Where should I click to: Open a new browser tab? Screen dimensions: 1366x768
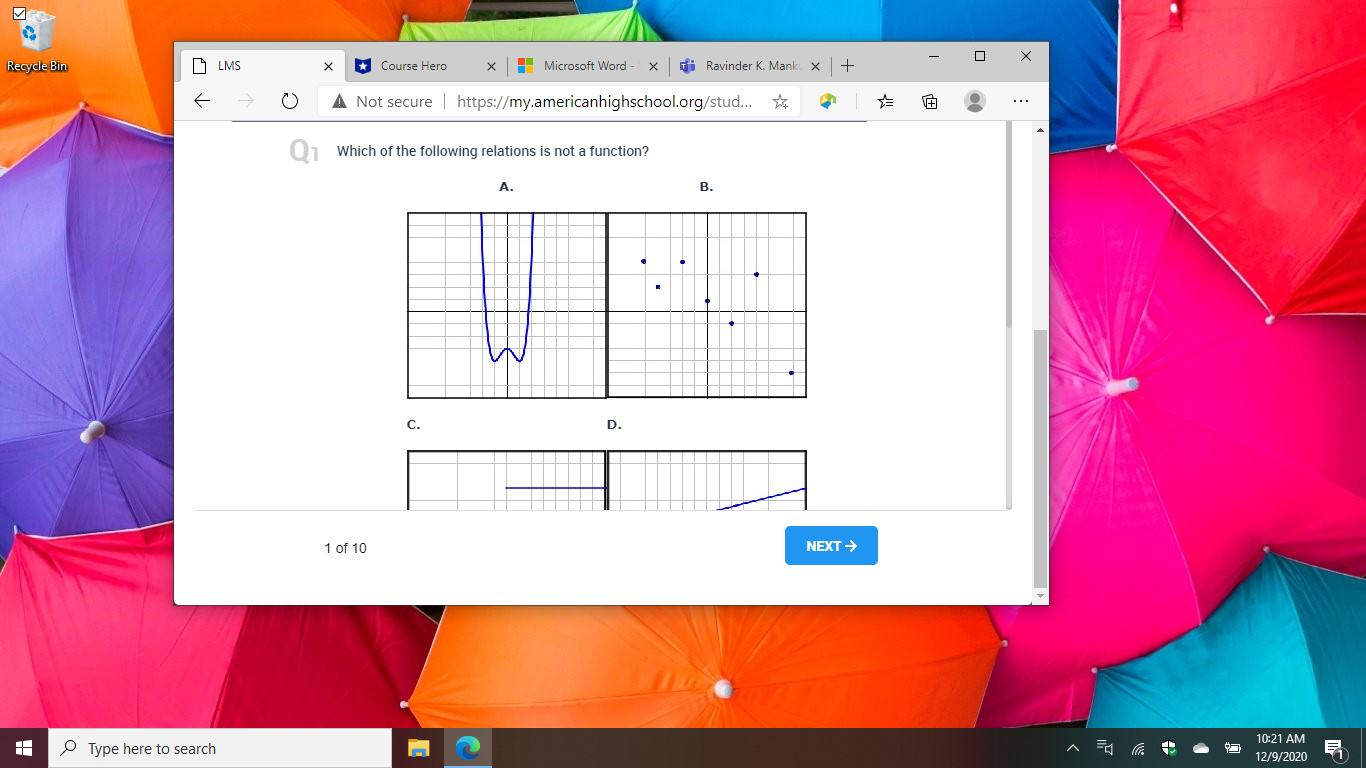point(847,65)
